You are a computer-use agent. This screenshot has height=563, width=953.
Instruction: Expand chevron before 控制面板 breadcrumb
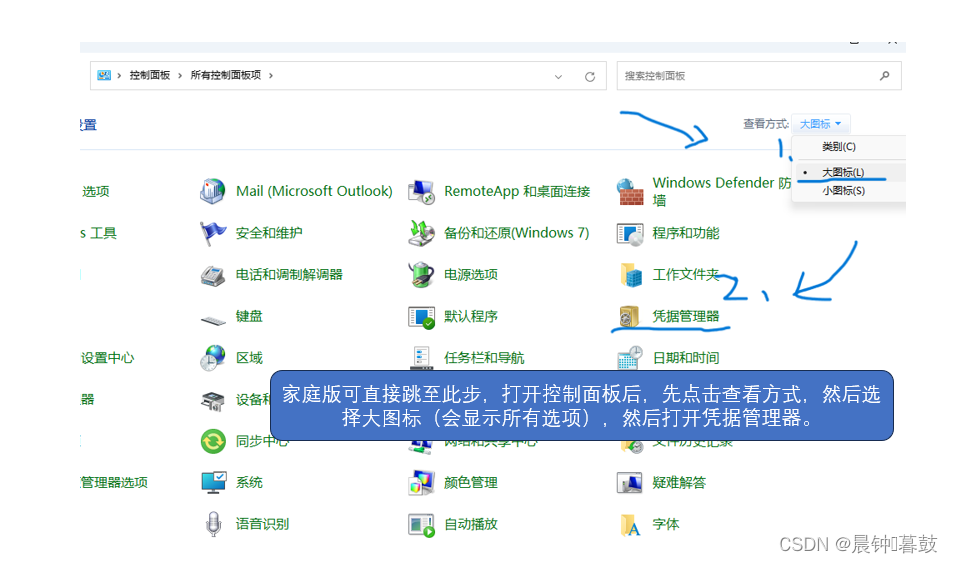point(119,75)
